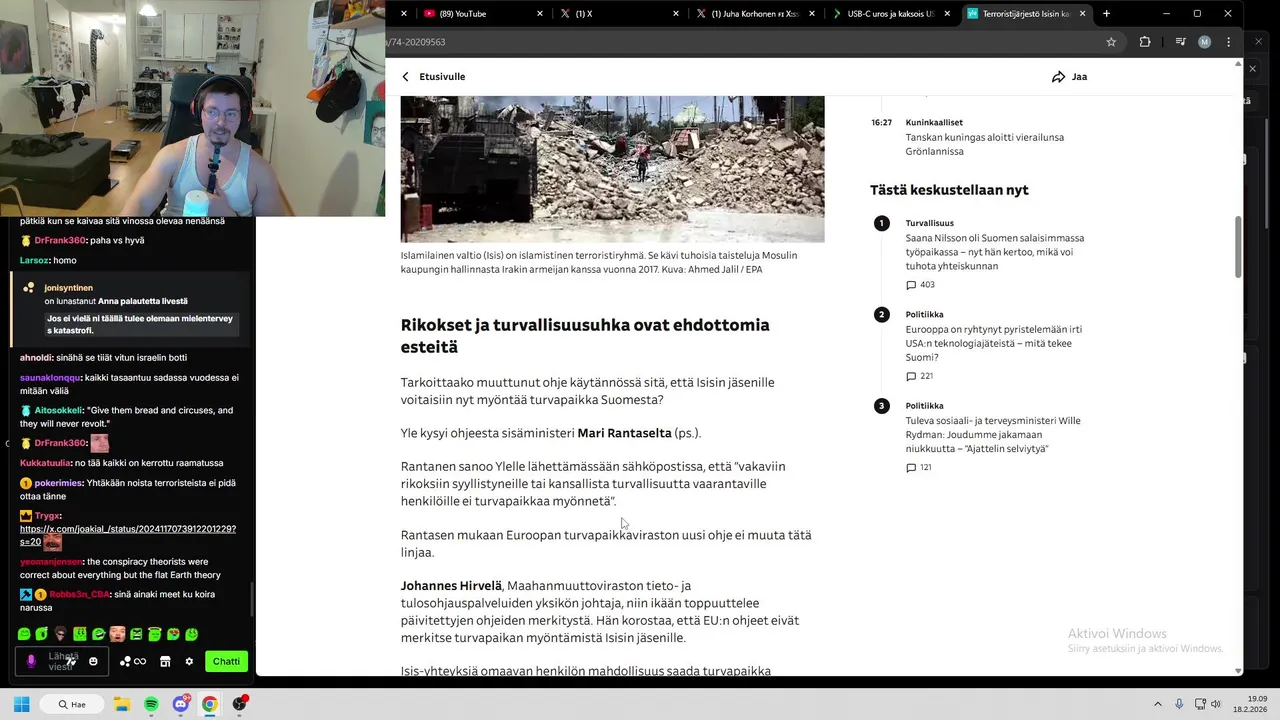Screen dimensions: 1280x720
Task: Pick the last green smiling blob emote
Action: click(192, 634)
